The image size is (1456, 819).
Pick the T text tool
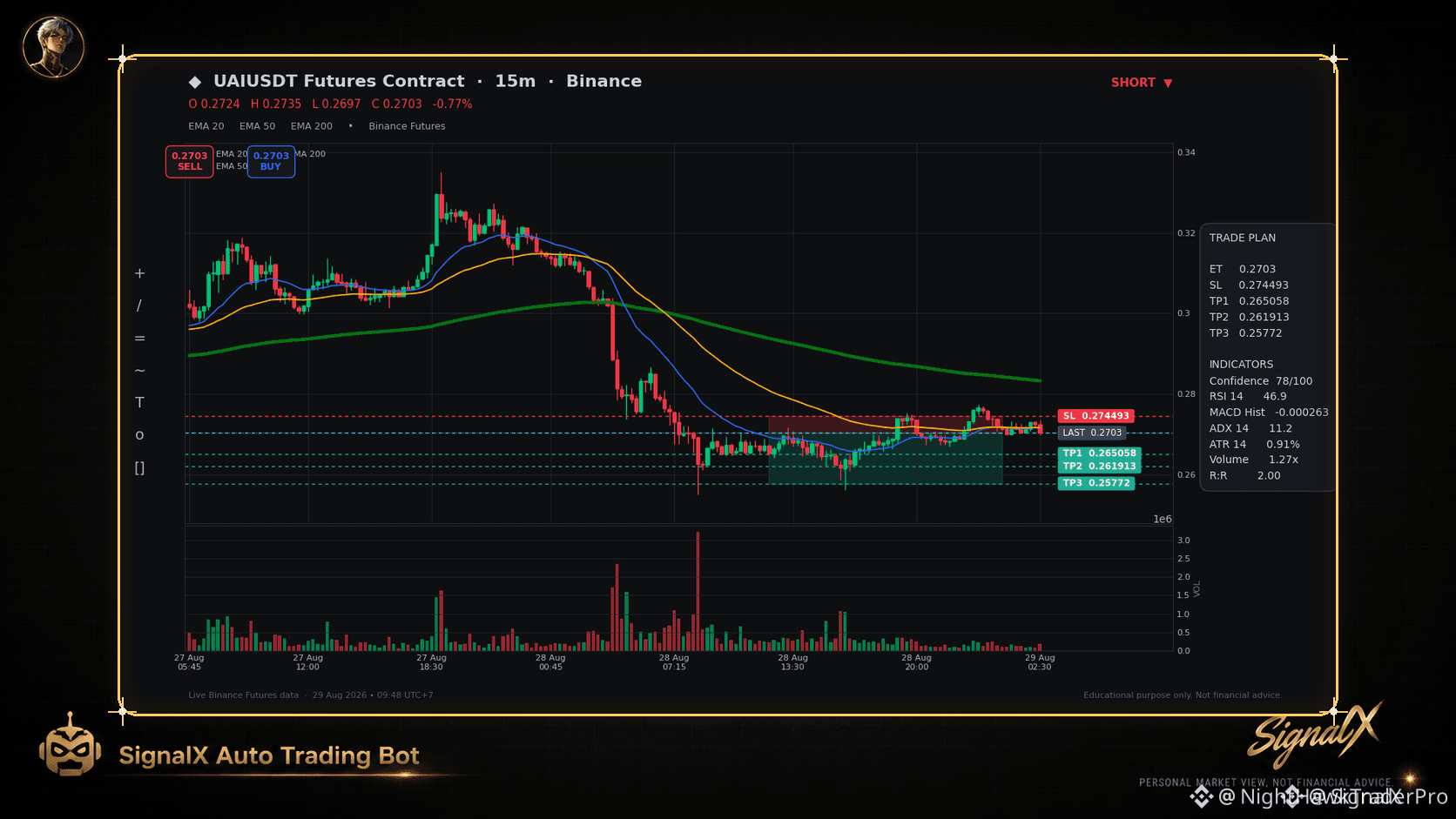(139, 402)
